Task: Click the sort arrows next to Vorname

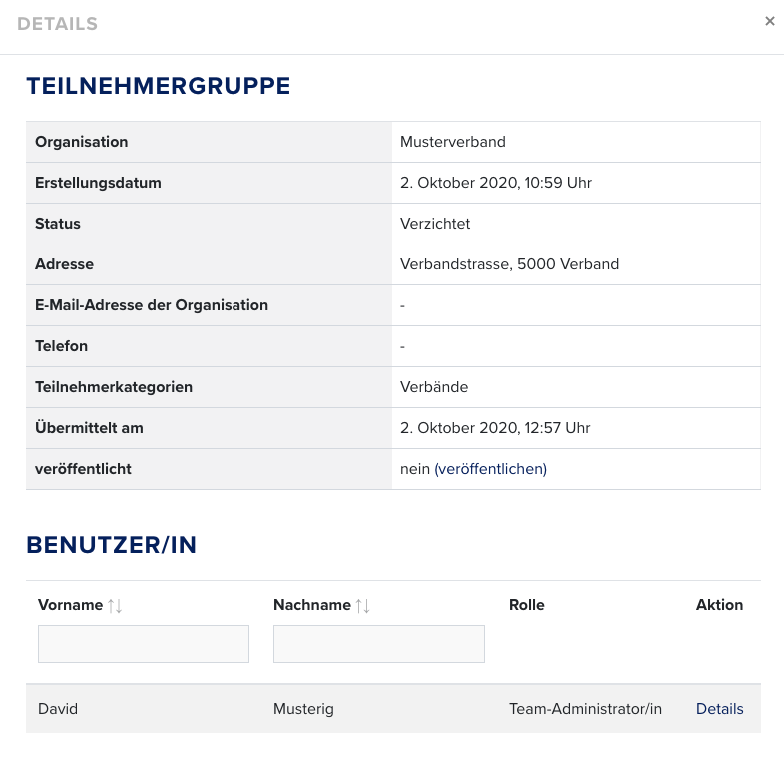Action: [x=115, y=605]
